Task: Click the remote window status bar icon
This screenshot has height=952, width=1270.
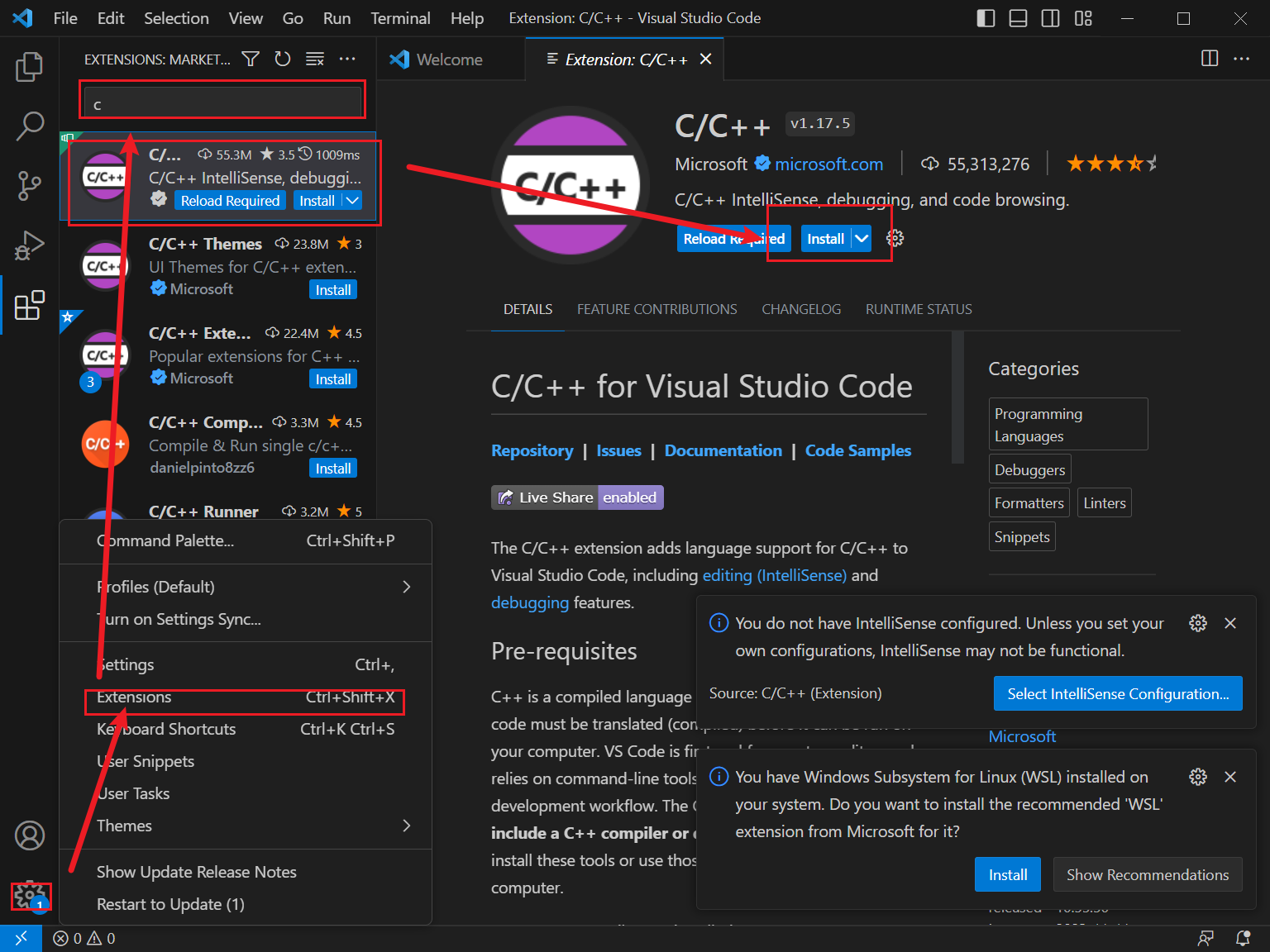Action: tap(21, 938)
